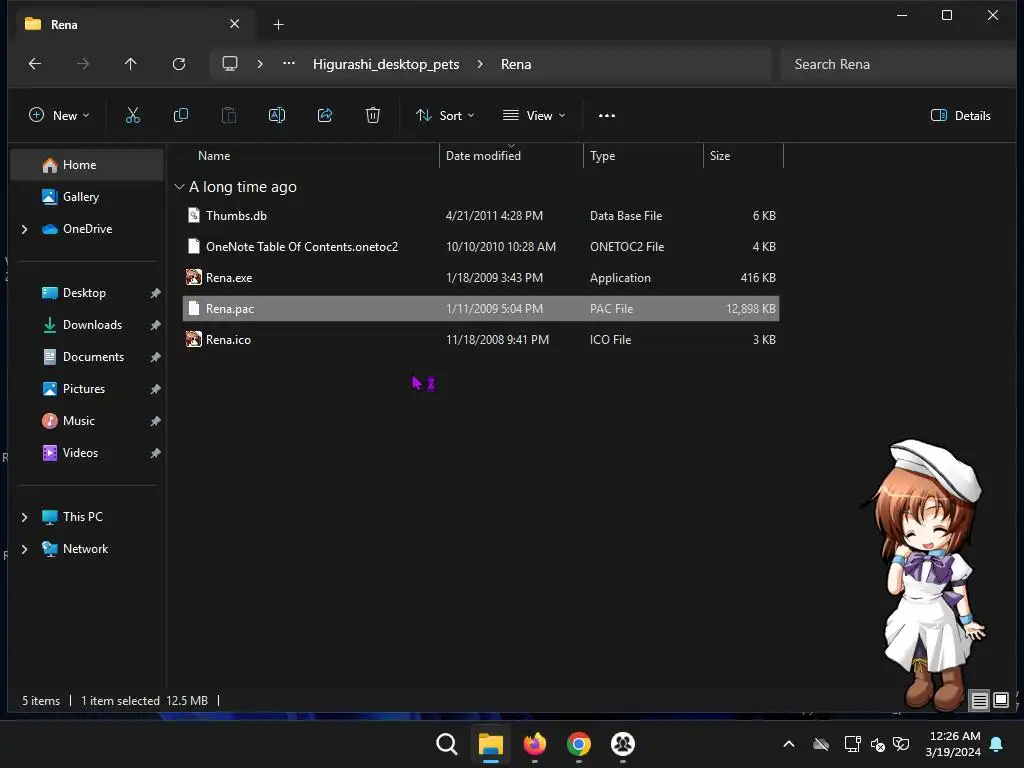The height and width of the screenshot is (768, 1024).
Task: Click the round white taskbar app icon
Action: click(623, 744)
